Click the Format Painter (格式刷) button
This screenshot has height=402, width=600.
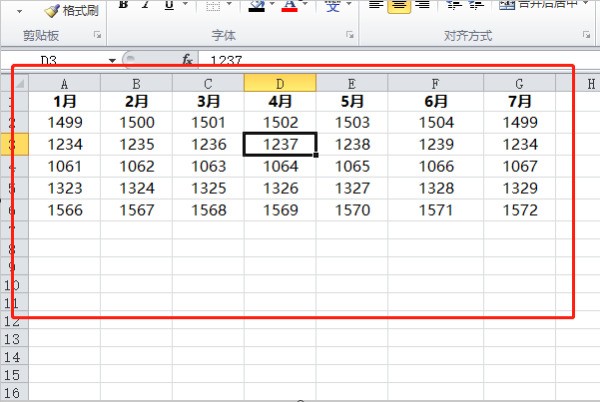click(72, 9)
